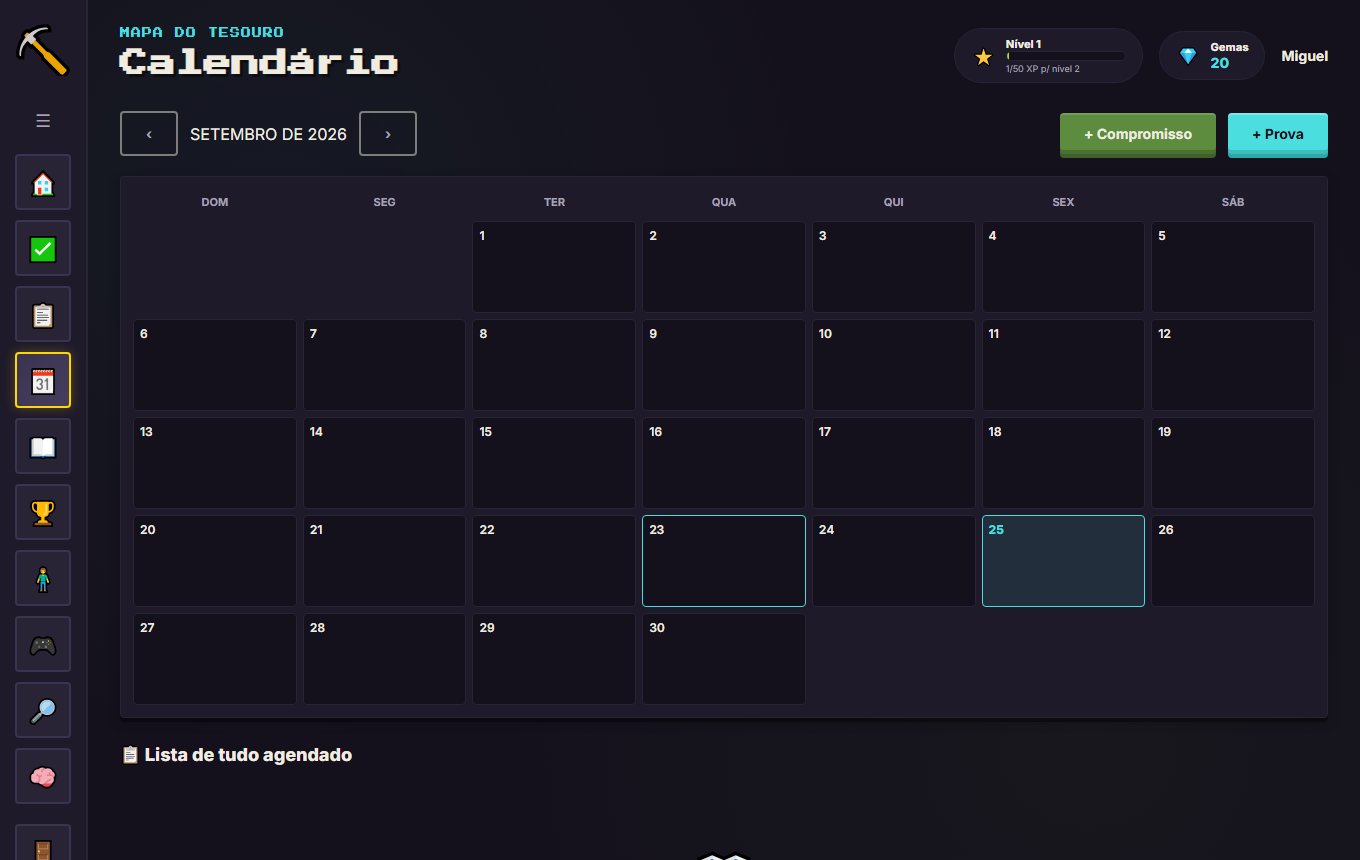The width and height of the screenshot is (1360, 860).
Task: Select day 30 in the calendar
Action: 724,659
